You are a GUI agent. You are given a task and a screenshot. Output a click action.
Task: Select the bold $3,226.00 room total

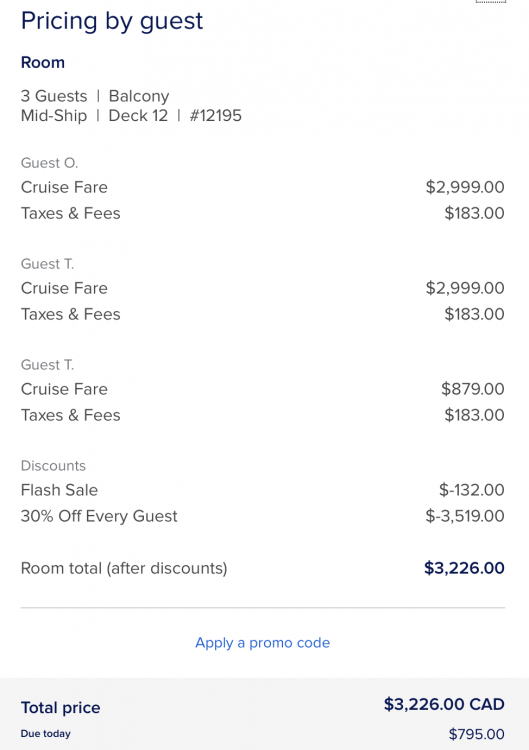[x=464, y=568]
